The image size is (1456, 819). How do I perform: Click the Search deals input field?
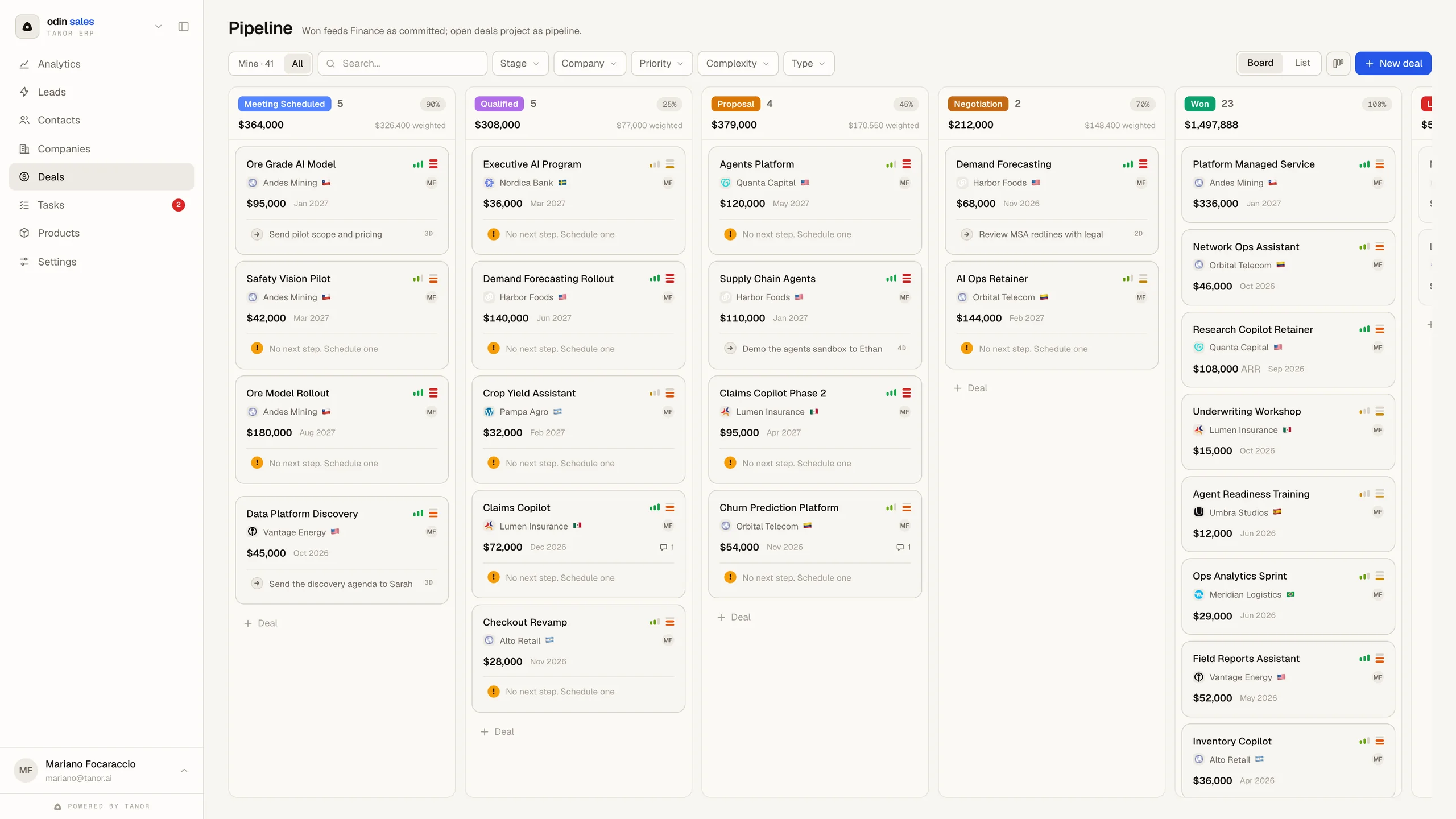(403, 64)
